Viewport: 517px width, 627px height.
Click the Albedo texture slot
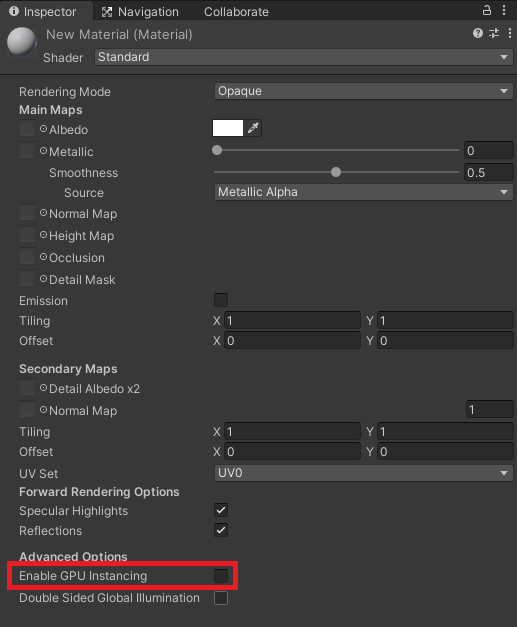pos(27,129)
